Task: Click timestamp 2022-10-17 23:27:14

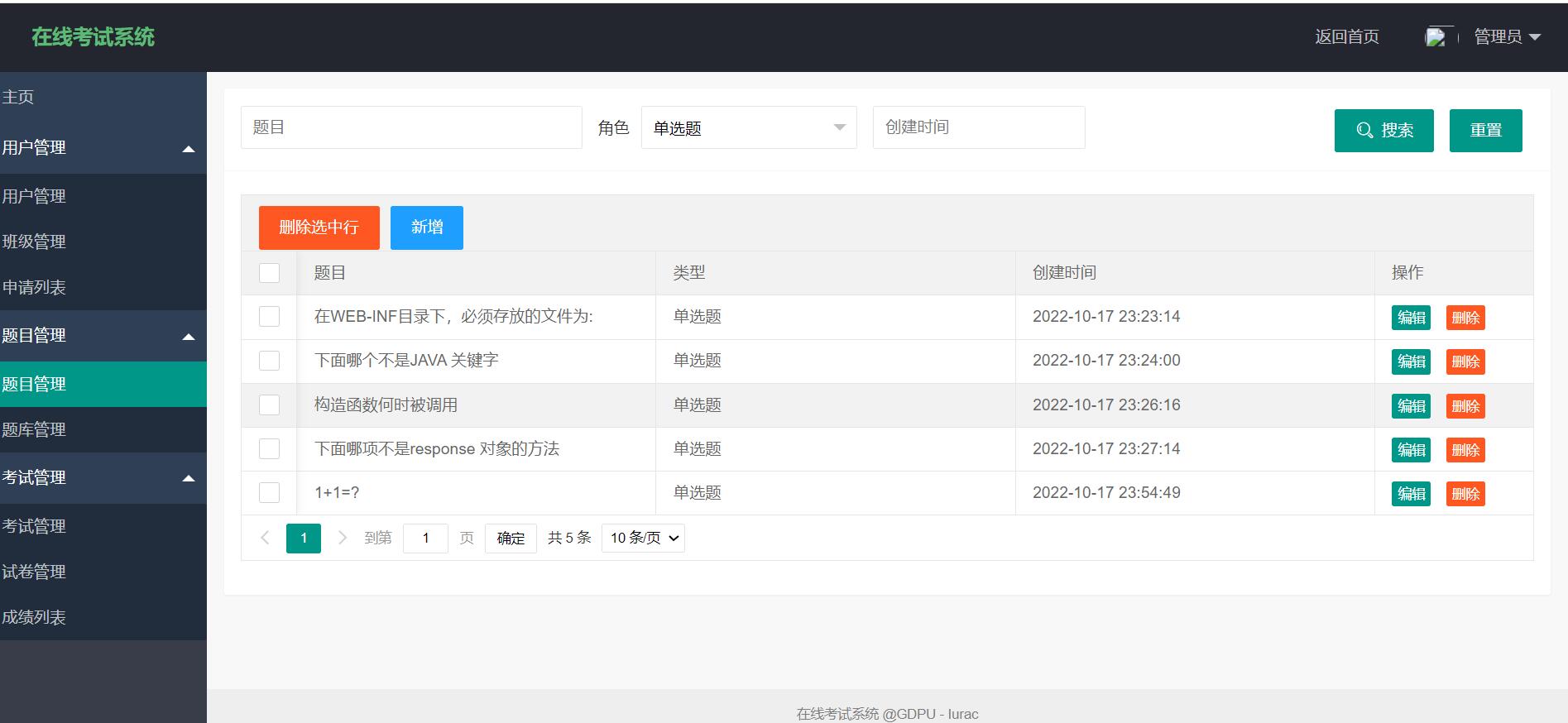Action: click(1106, 449)
